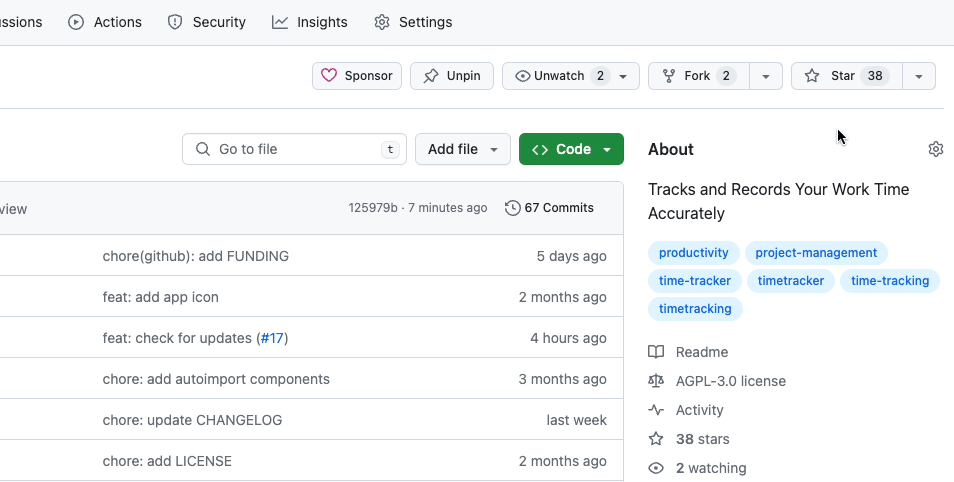The width and height of the screenshot is (954, 482).
Task: Open the Activity pulse link
Action: [x=699, y=410]
